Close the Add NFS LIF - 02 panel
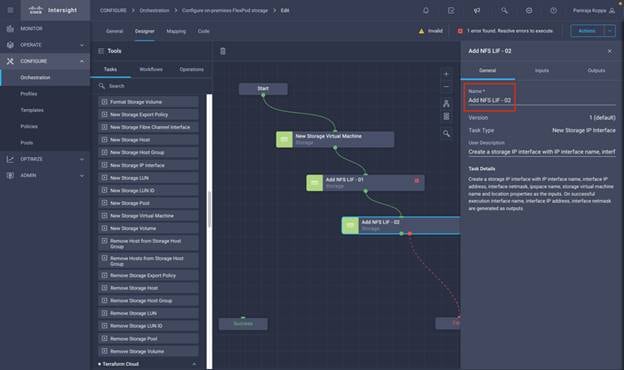 click(x=610, y=51)
